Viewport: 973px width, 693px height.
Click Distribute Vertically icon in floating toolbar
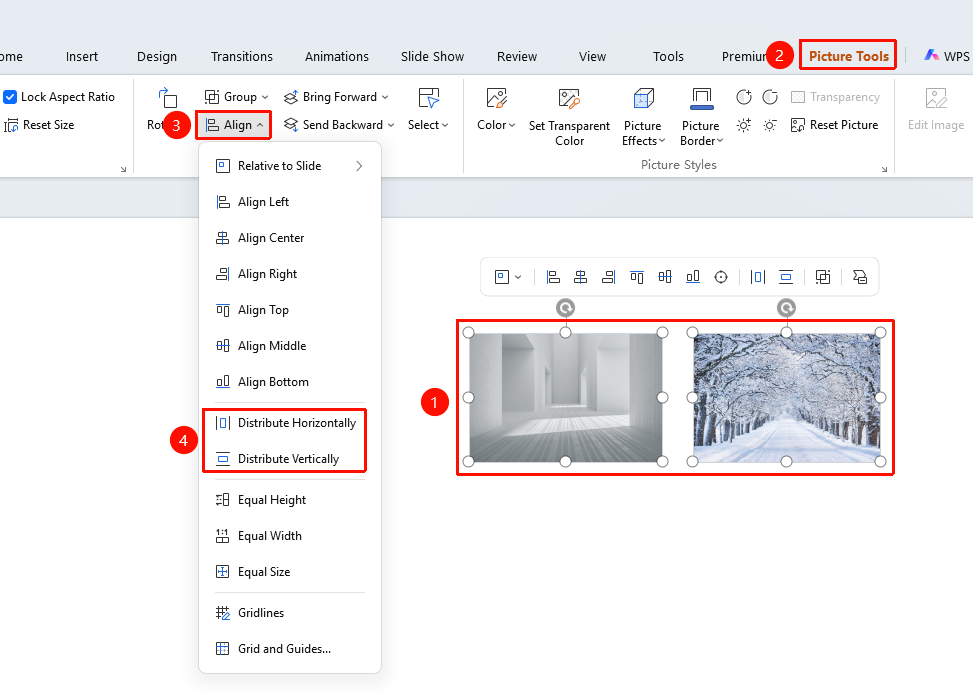pyautogui.click(x=786, y=277)
